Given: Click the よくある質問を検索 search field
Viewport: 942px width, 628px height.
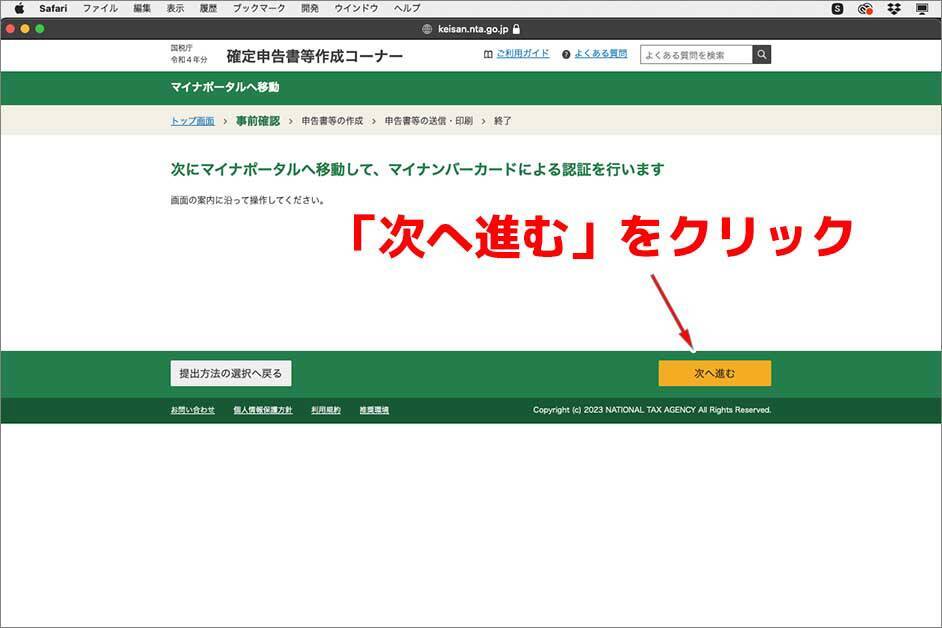Looking at the screenshot, I should pyautogui.click(x=697, y=55).
